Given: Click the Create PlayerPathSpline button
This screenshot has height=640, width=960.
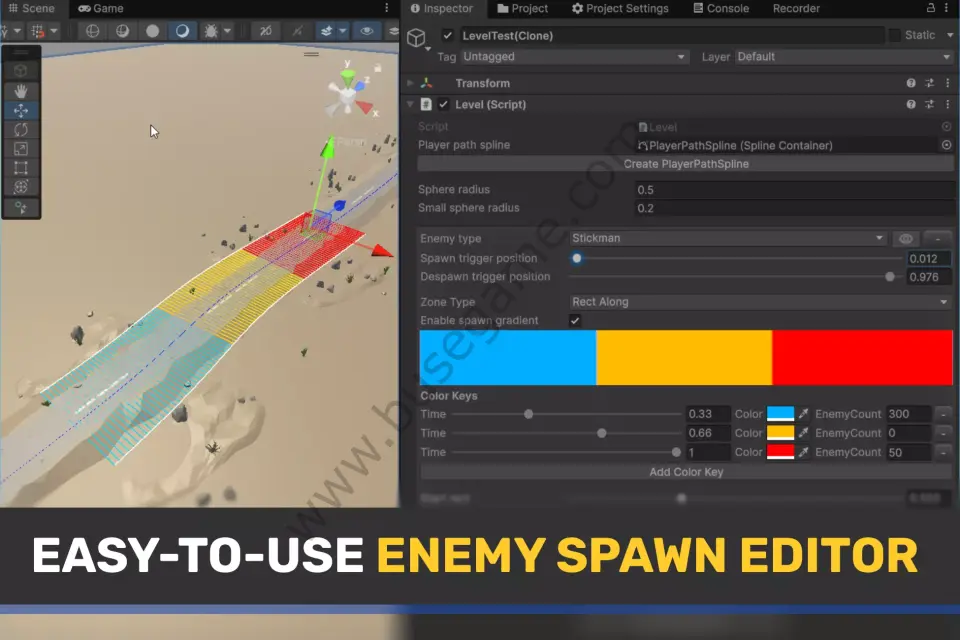Looking at the screenshot, I should (685, 164).
